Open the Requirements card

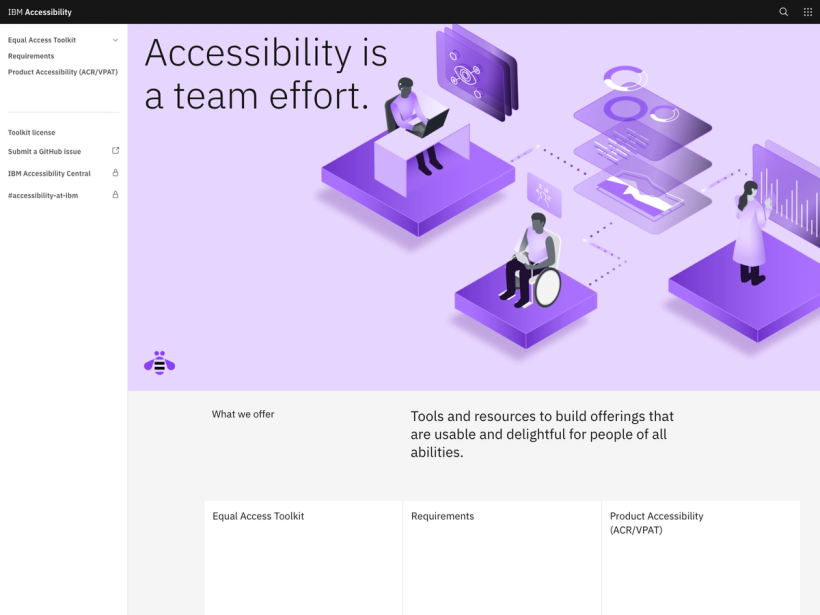click(x=502, y=558)
